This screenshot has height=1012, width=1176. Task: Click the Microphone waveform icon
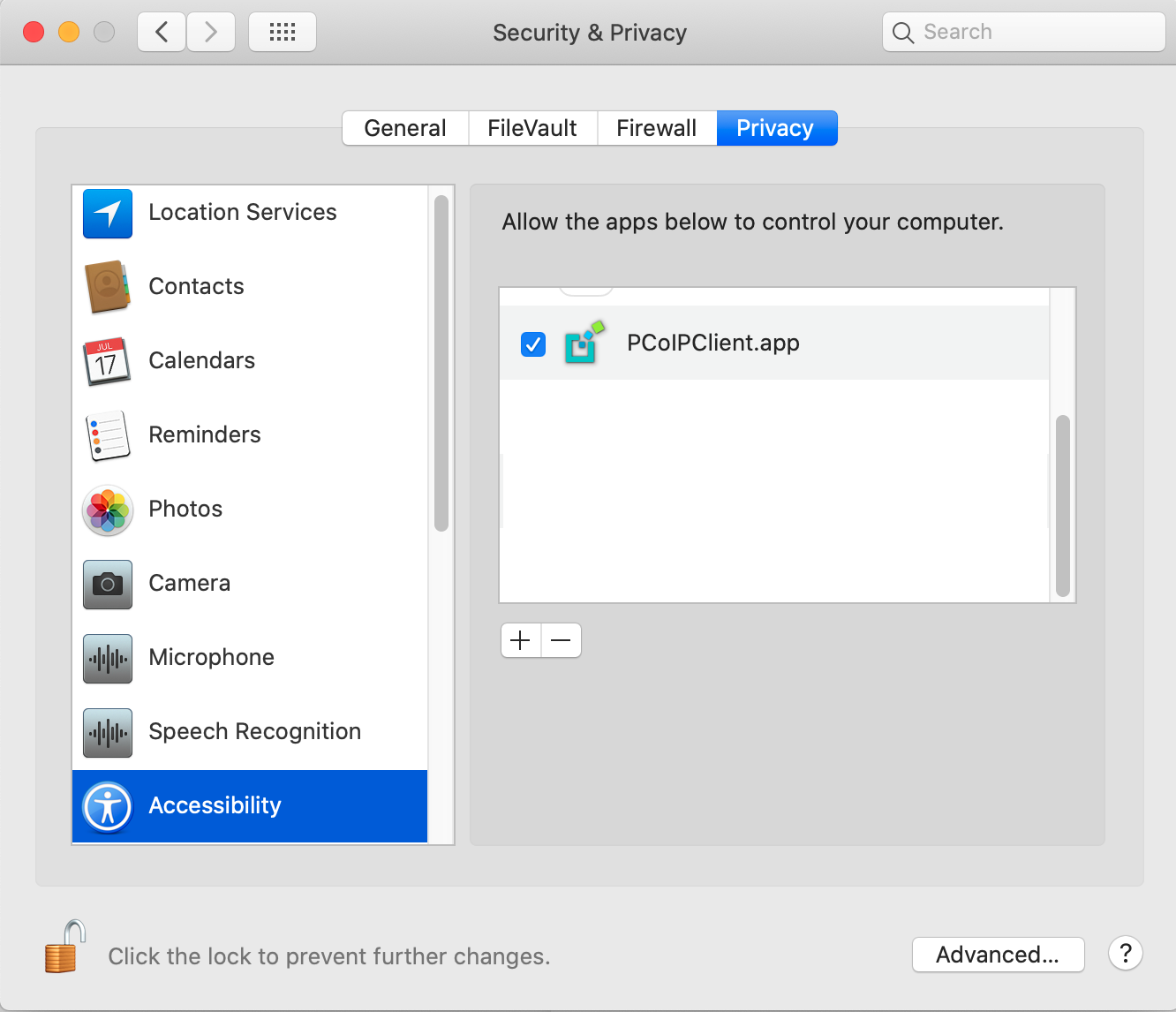(108, 658)
